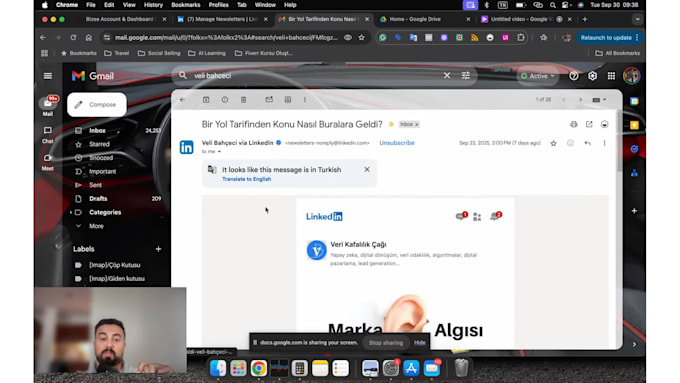Click the LinkedIn logo in the email body
Image resolution: width=680 pixels, height=383 pixels.
[324, 216]
